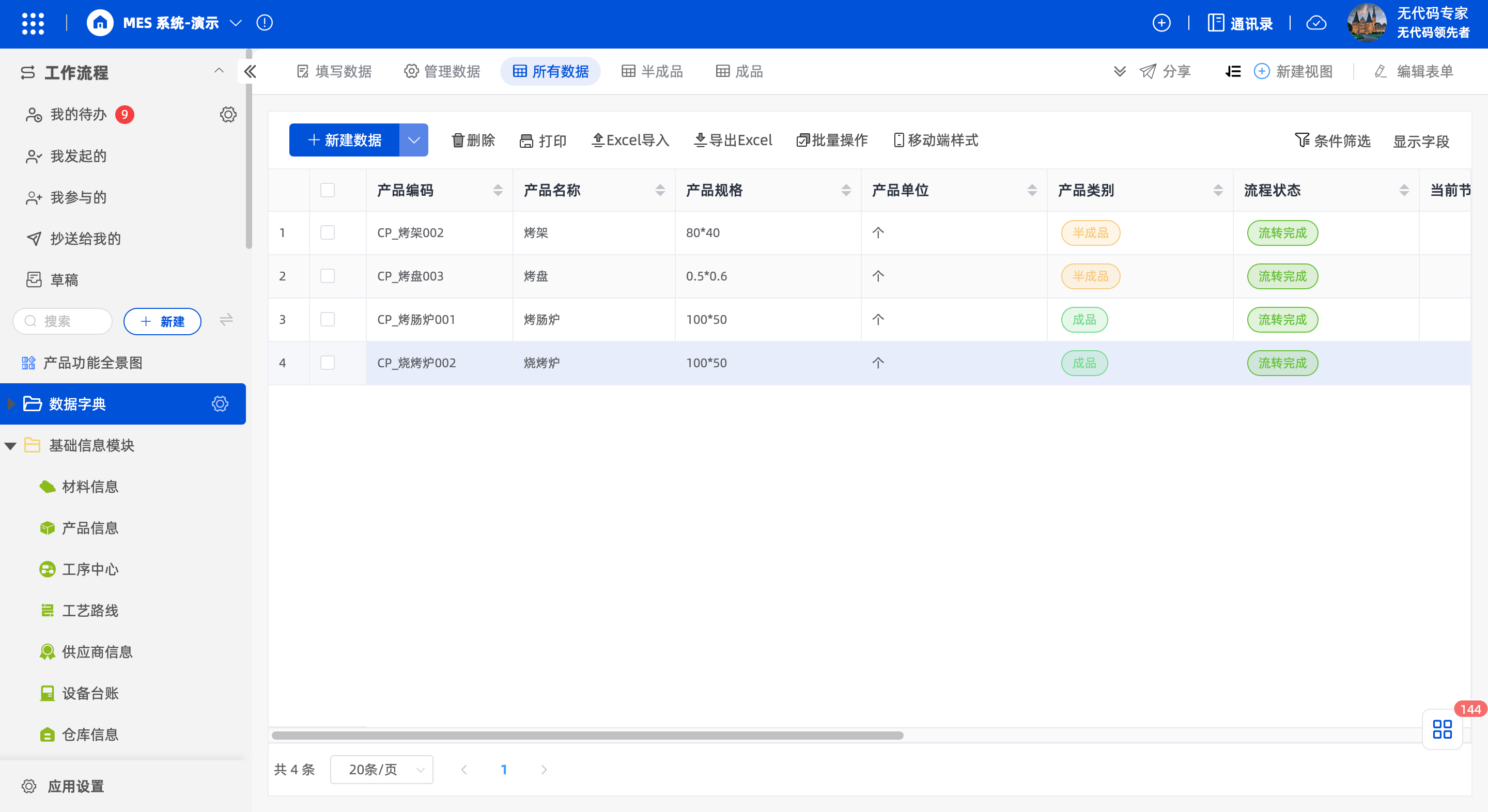Select the checkbox for CP_烧烤炉002 row
Viewport: 1488px width, 812px height.
tap(328, 363)
